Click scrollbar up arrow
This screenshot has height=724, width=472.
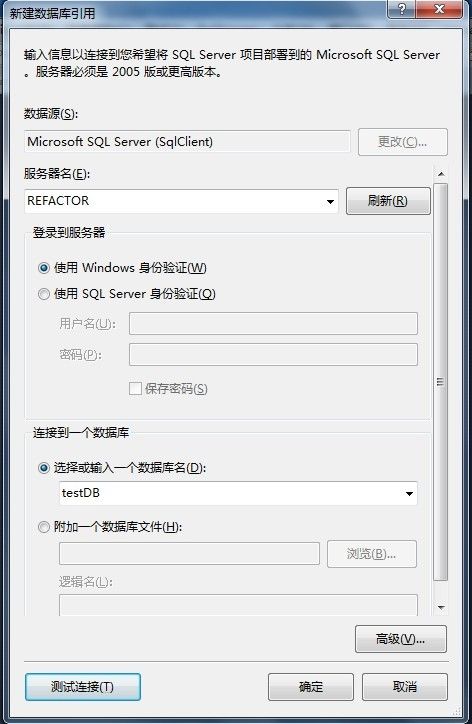coord(441,174)
